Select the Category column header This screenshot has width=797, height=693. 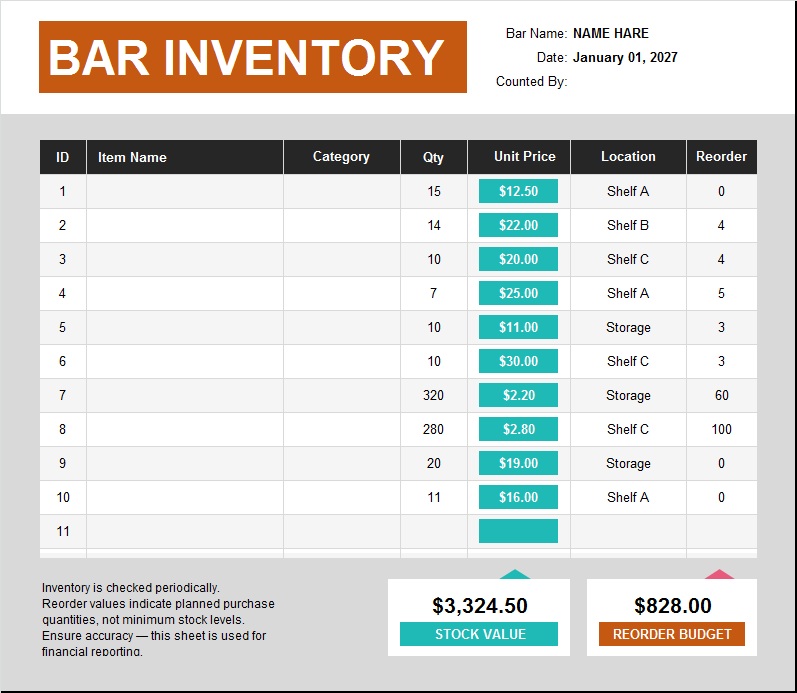click(341, 157)
